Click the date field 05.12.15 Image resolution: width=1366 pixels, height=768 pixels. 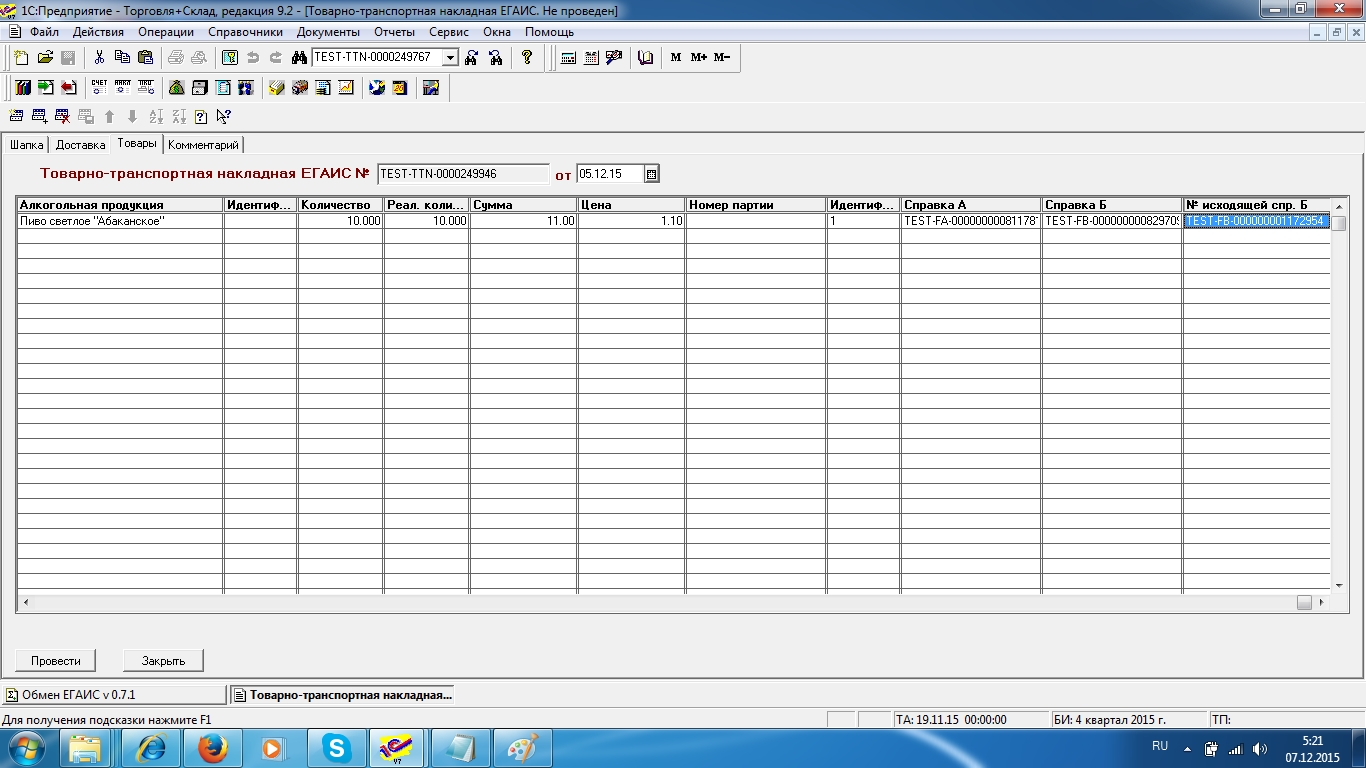click(609, 174)
